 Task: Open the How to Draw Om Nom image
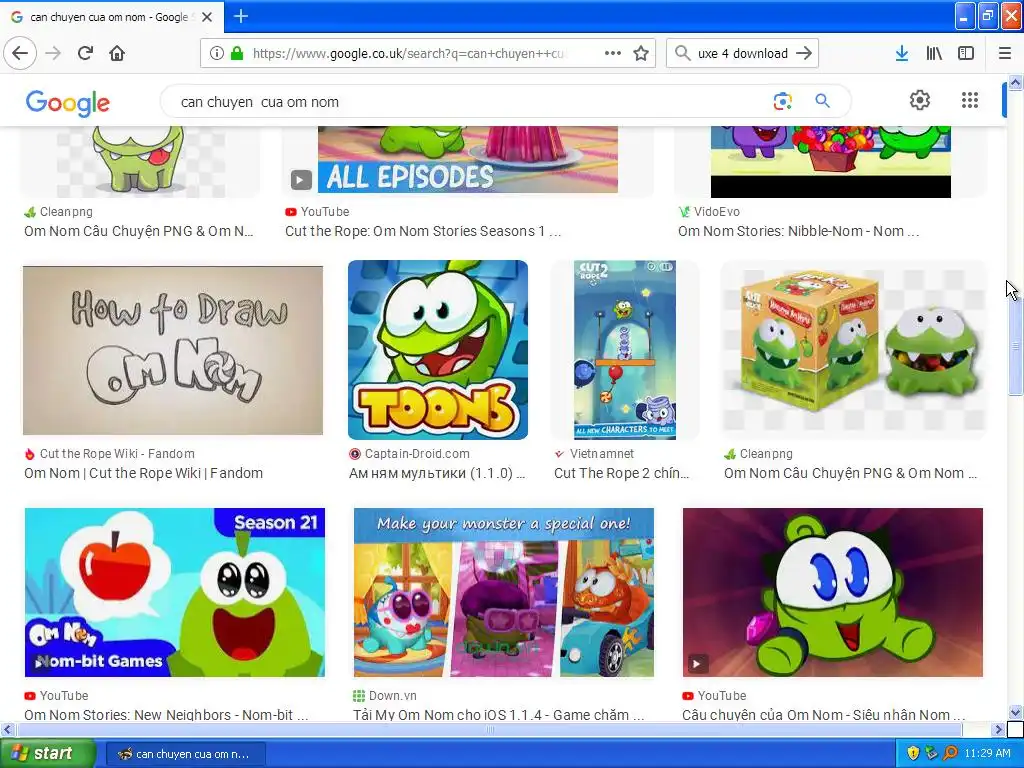[172, 350]
